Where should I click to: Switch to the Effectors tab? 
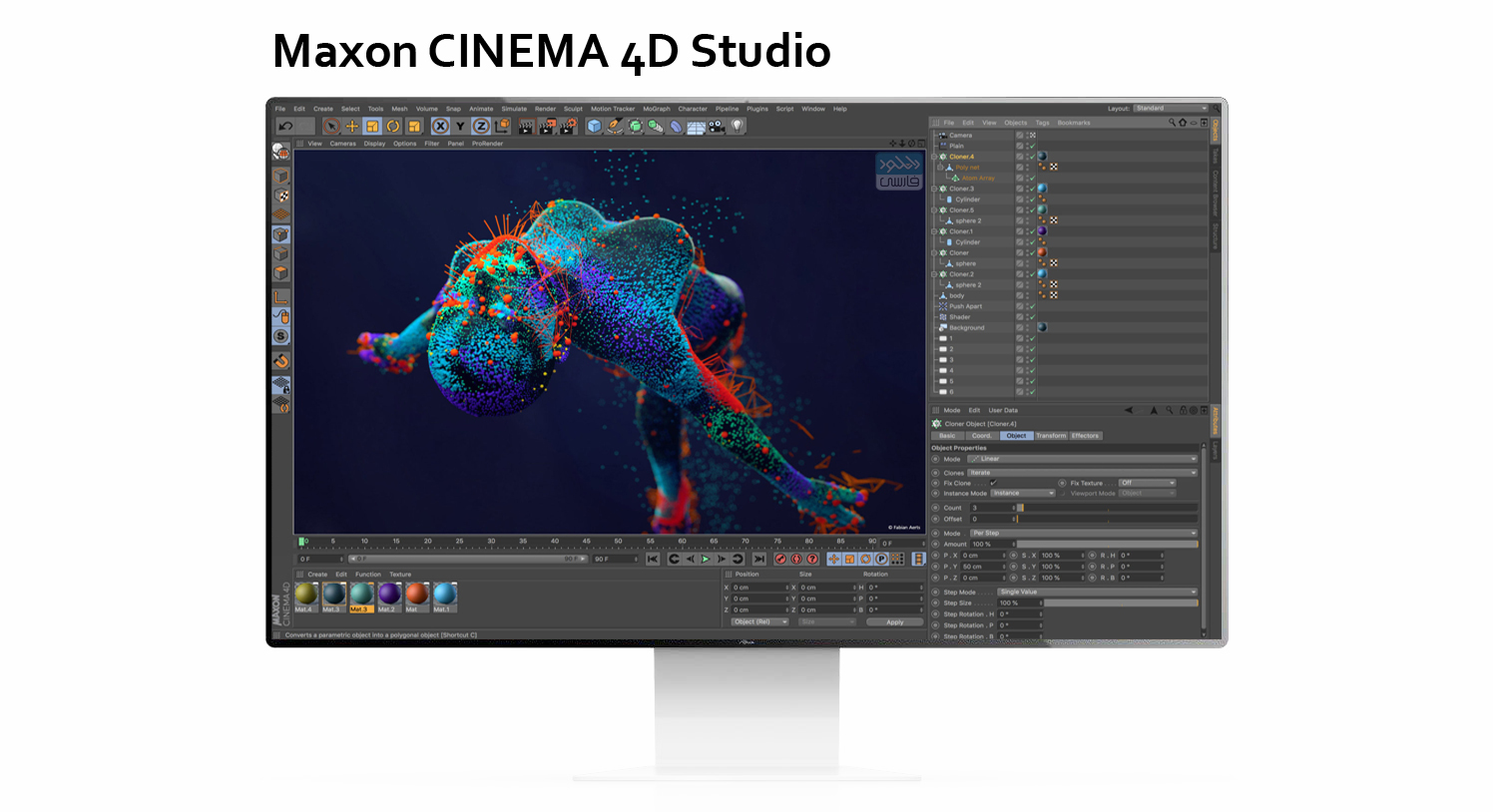coord(1085,436)
